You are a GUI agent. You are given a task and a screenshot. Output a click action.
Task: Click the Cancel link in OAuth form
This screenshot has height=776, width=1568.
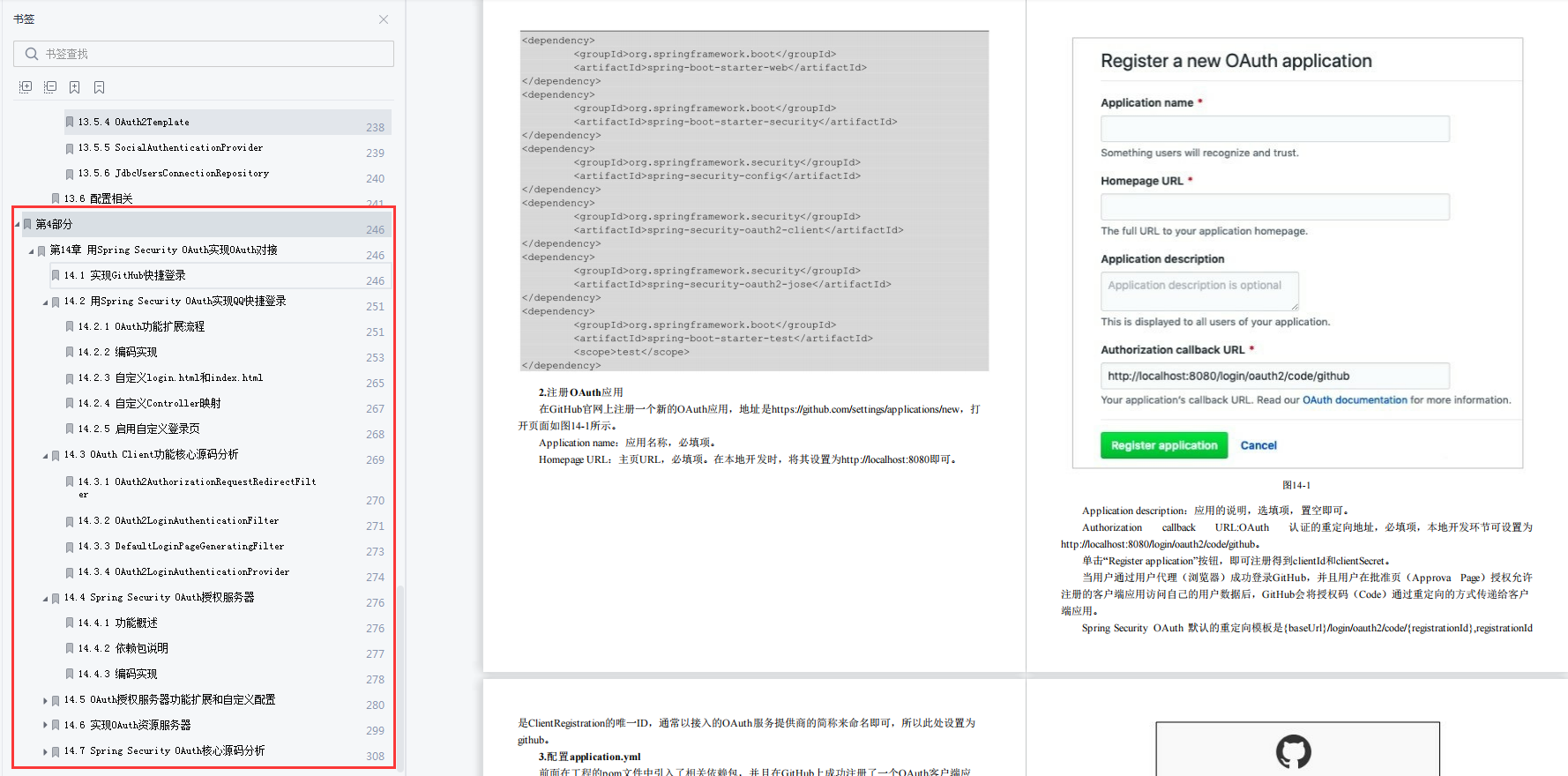pos(1258,445)
